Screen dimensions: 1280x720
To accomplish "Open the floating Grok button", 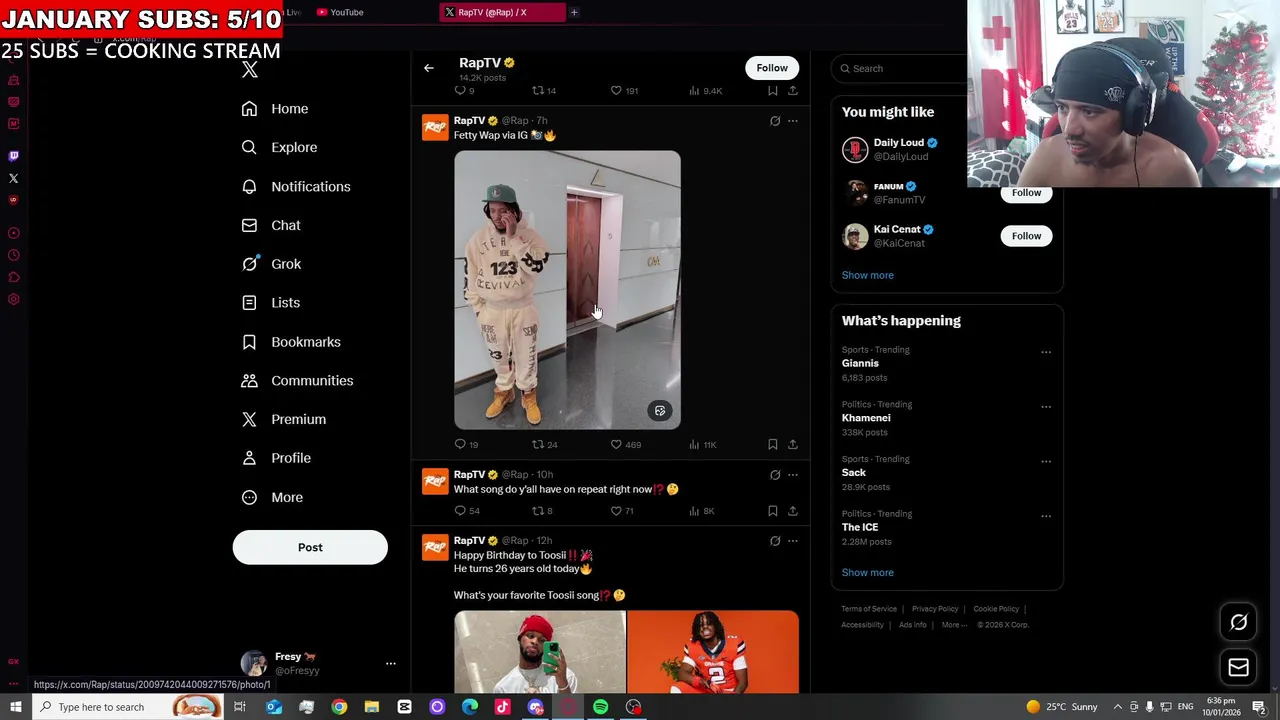I will pyautogui.click(x=1238, y=622).
